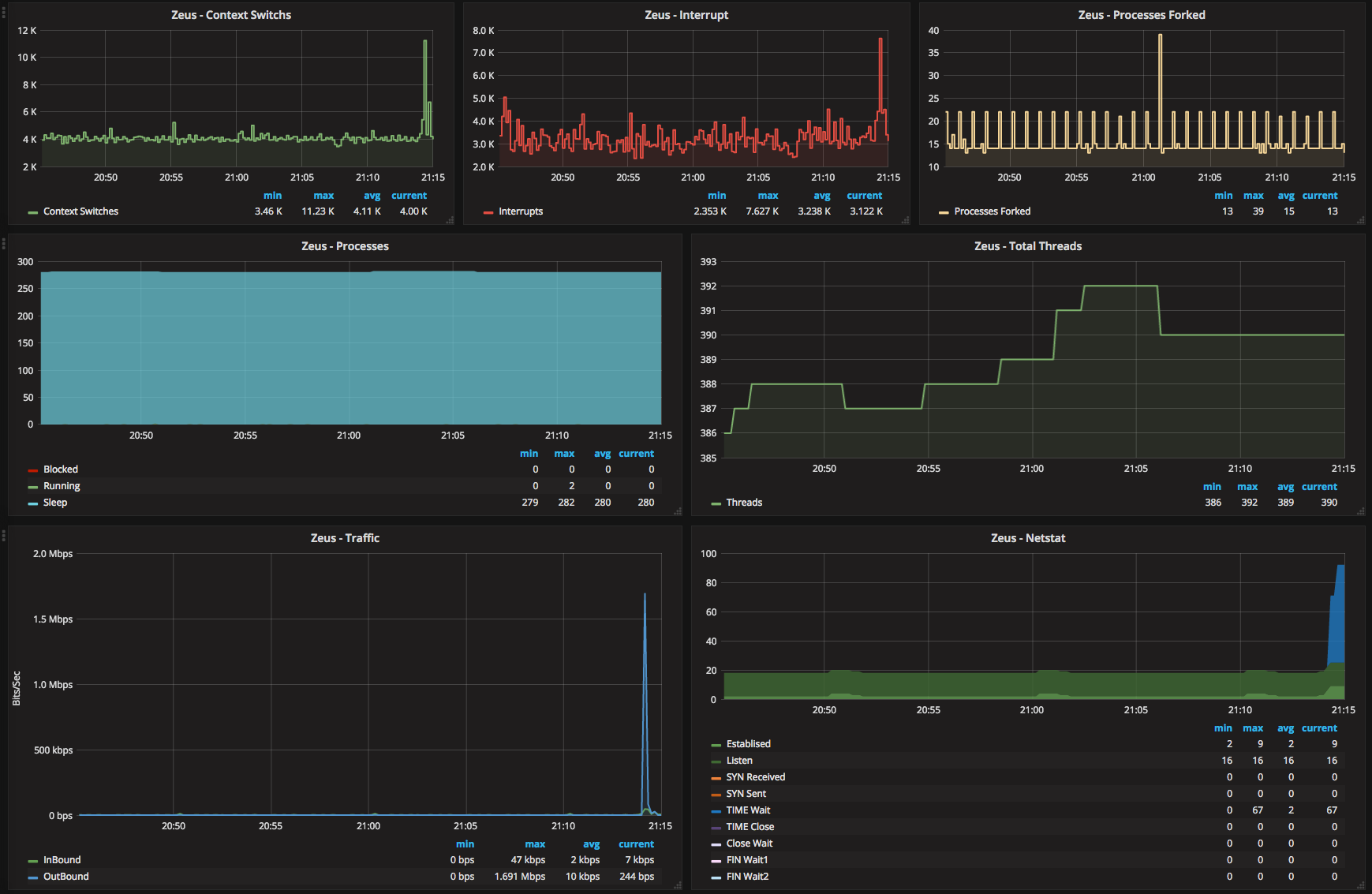Click the blue TIME Wait legend color icon

716,811
